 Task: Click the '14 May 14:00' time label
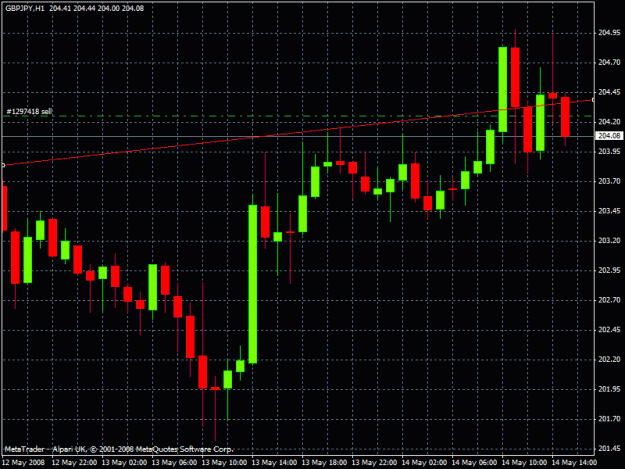(x=574, y=463)
